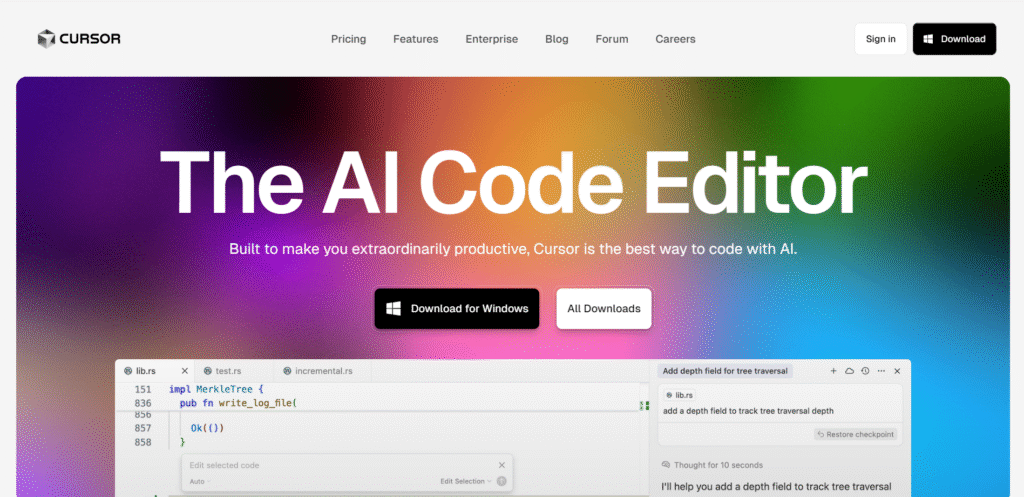Open All Downloads
The image size is (1024, 497).
(603, 309)
